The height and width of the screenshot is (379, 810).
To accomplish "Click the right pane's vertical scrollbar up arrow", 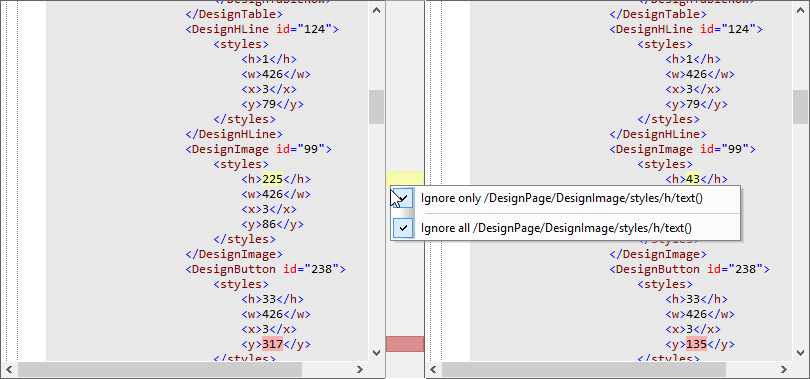I will (800, 9).
